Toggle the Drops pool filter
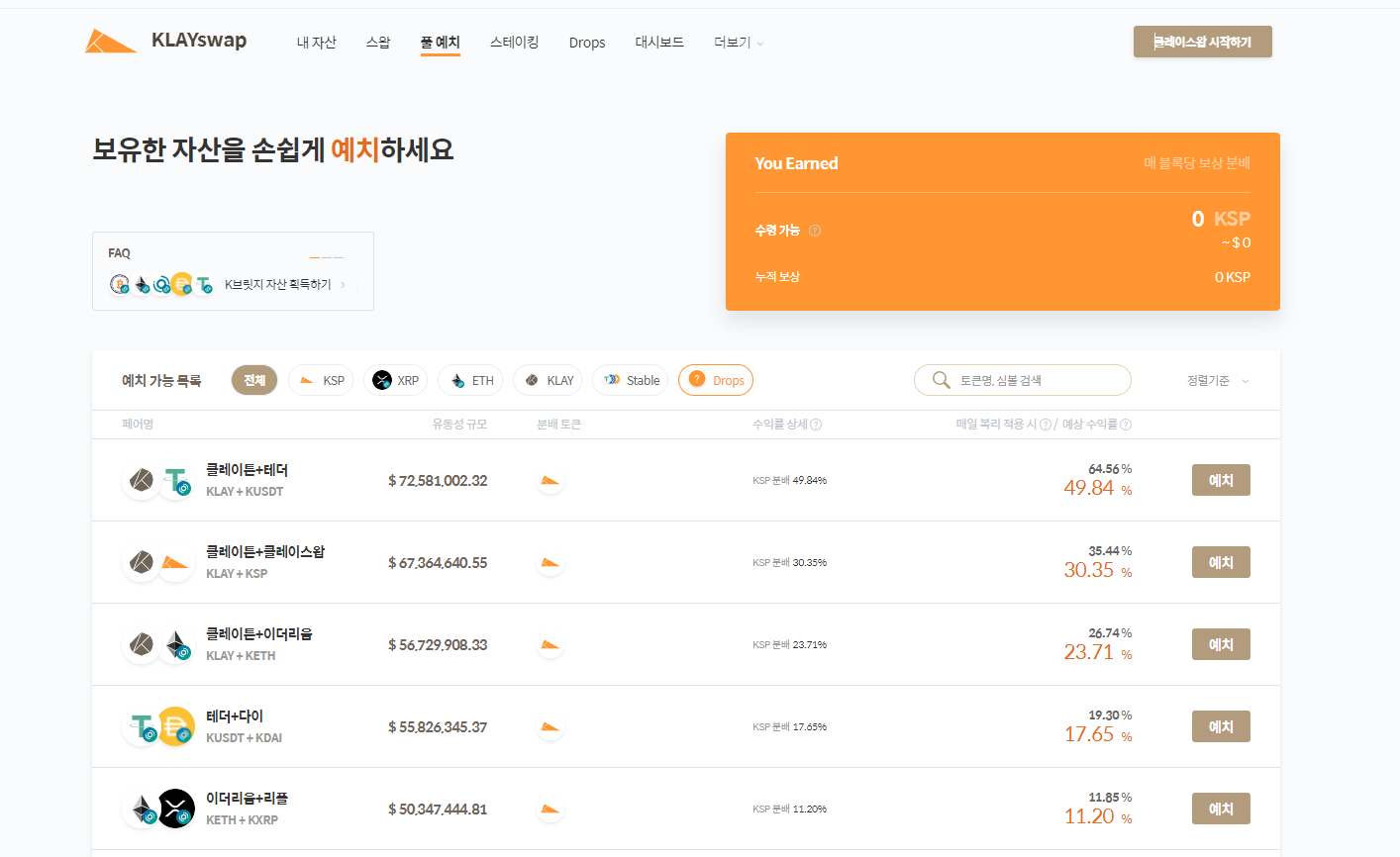Screen dimensions: 1400x857 pyautogui.click(x=716, y=380)
